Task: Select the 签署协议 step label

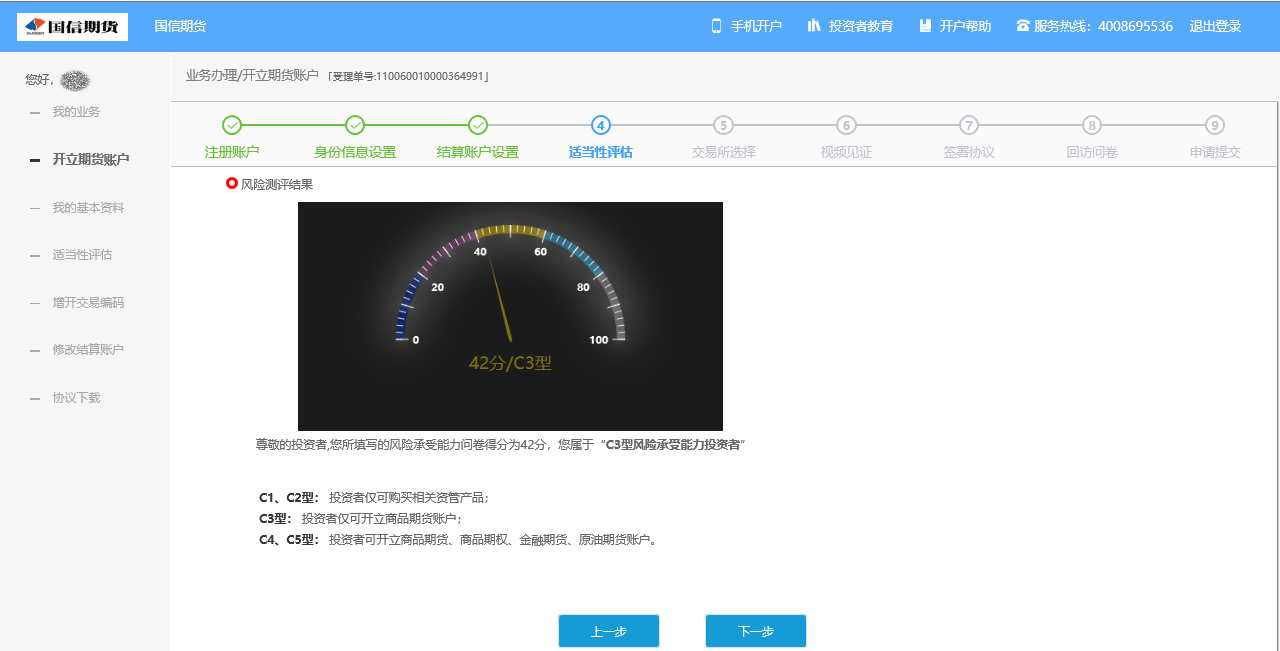Action: pyautogui.click(x=969, y=153)
